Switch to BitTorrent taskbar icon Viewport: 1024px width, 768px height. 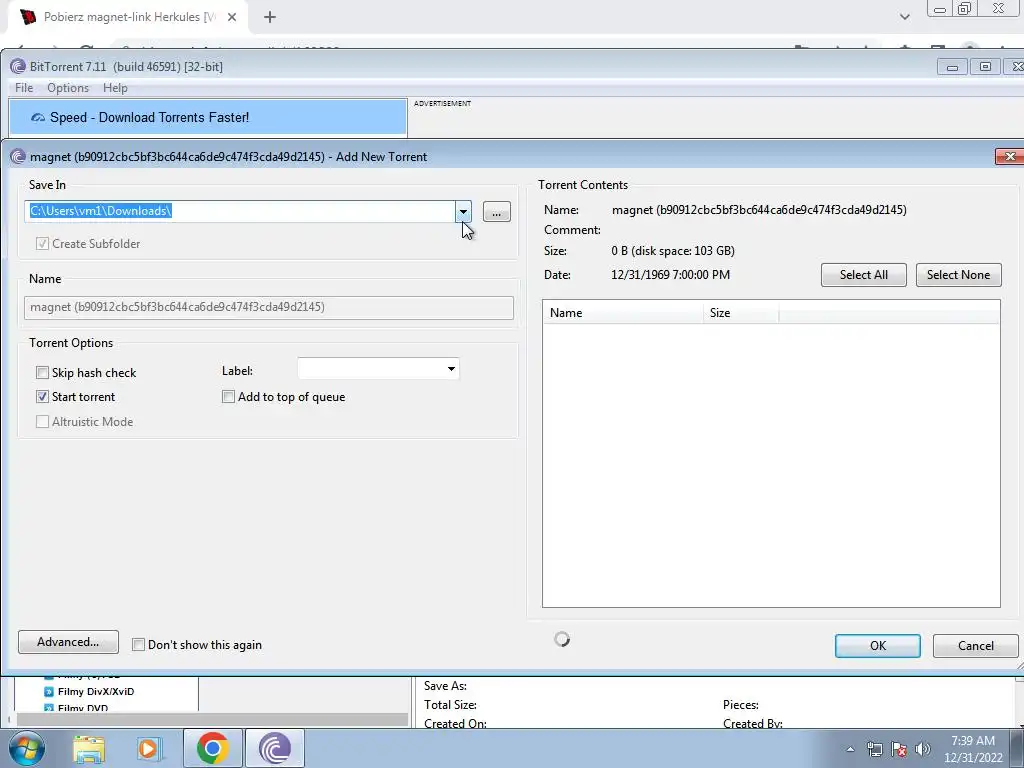(275, 748)
